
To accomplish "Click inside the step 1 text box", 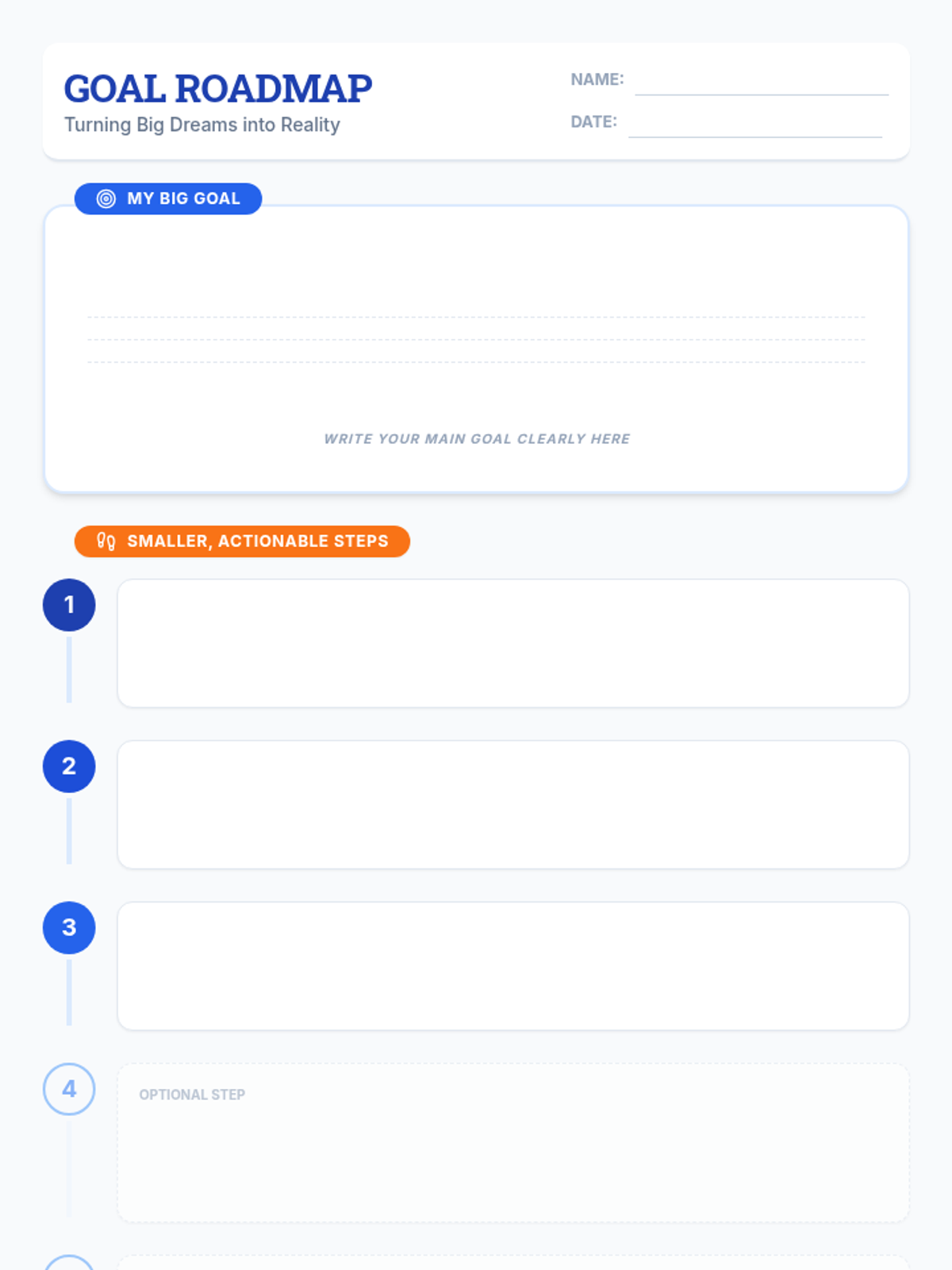I will (x=513, y=643).
